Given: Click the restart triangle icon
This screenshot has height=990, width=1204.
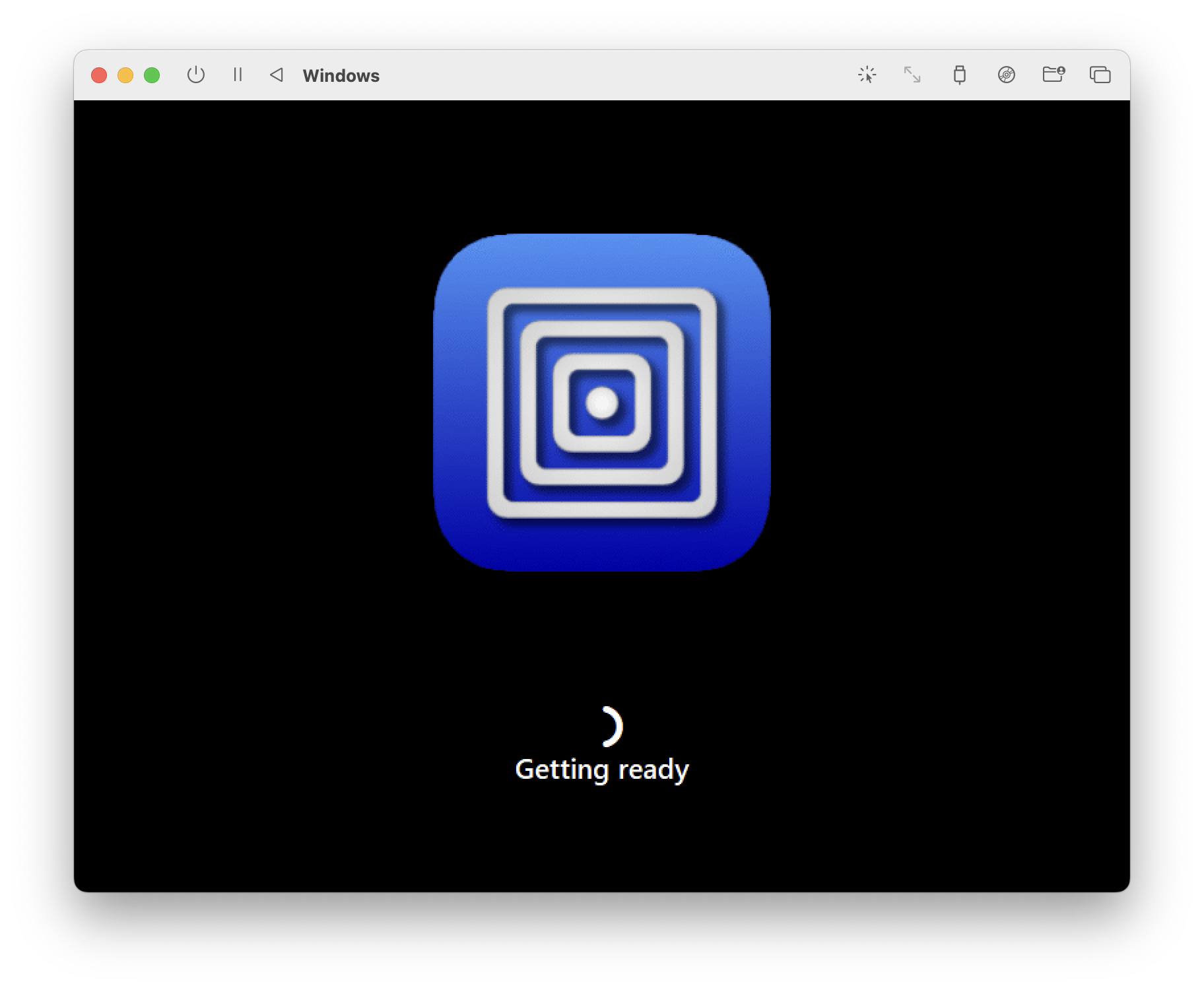Looking at the screenshot, I should click(277, 75).
